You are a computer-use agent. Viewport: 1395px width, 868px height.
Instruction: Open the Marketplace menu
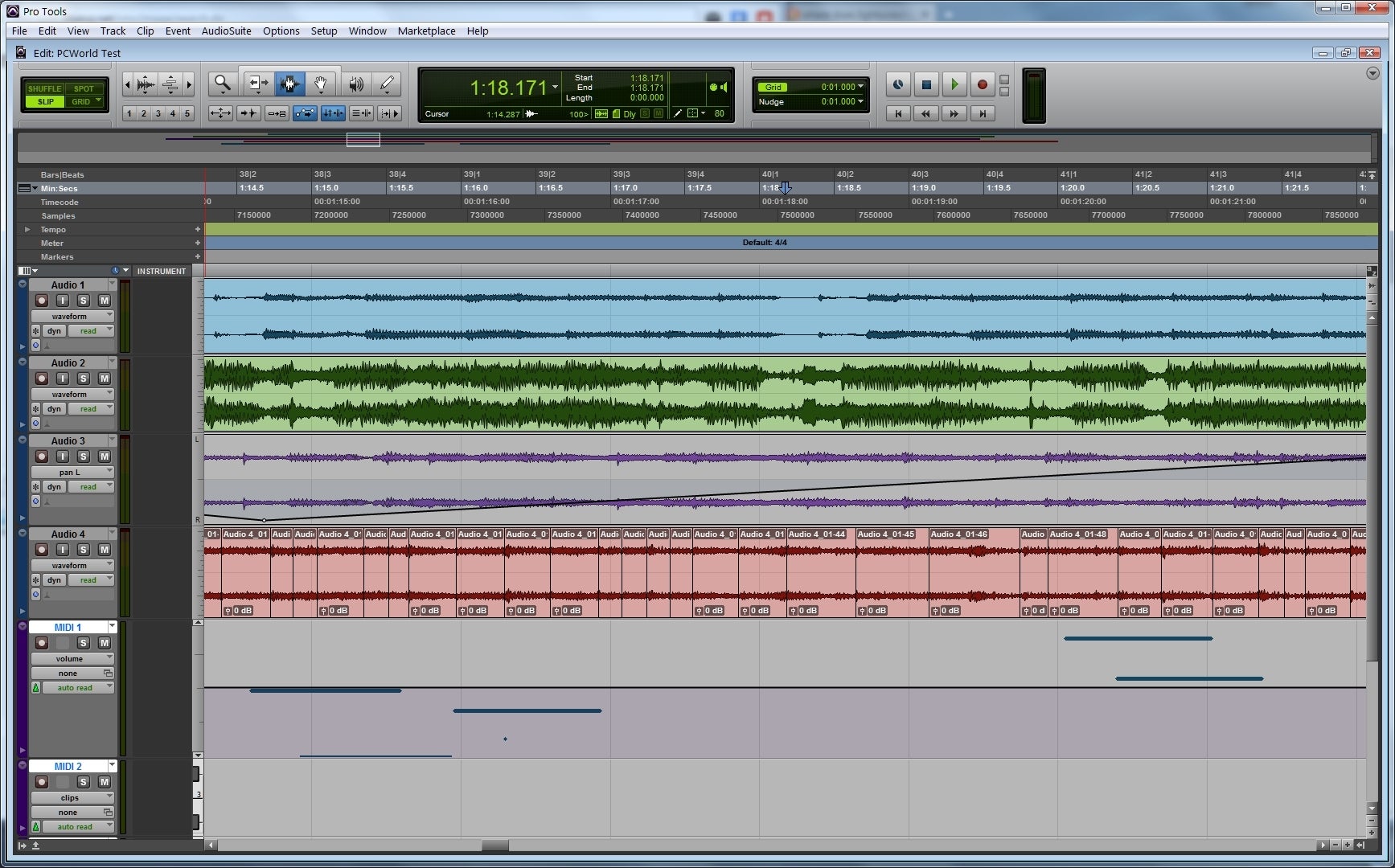(426, 31)
